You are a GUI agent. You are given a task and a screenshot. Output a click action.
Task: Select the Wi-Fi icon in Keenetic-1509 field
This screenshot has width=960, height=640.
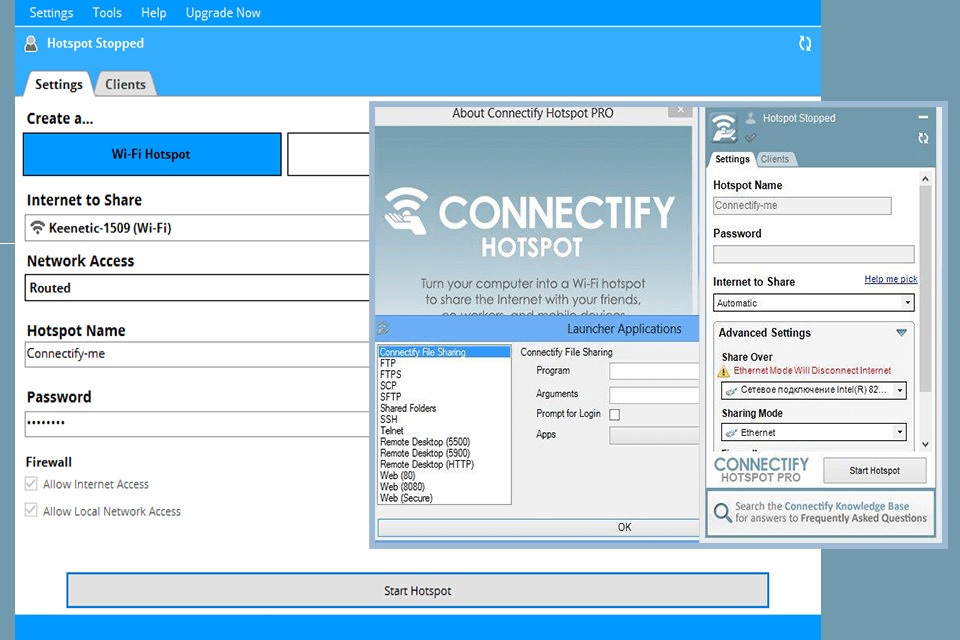[x=38, y=227]
